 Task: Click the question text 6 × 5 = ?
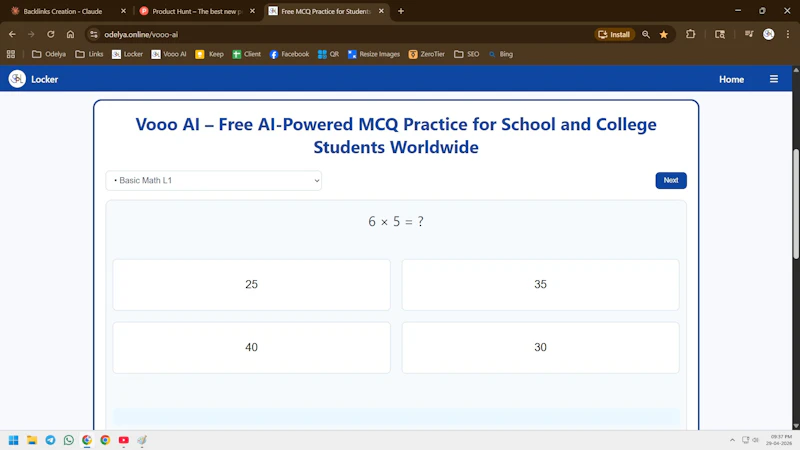point(396,221)
